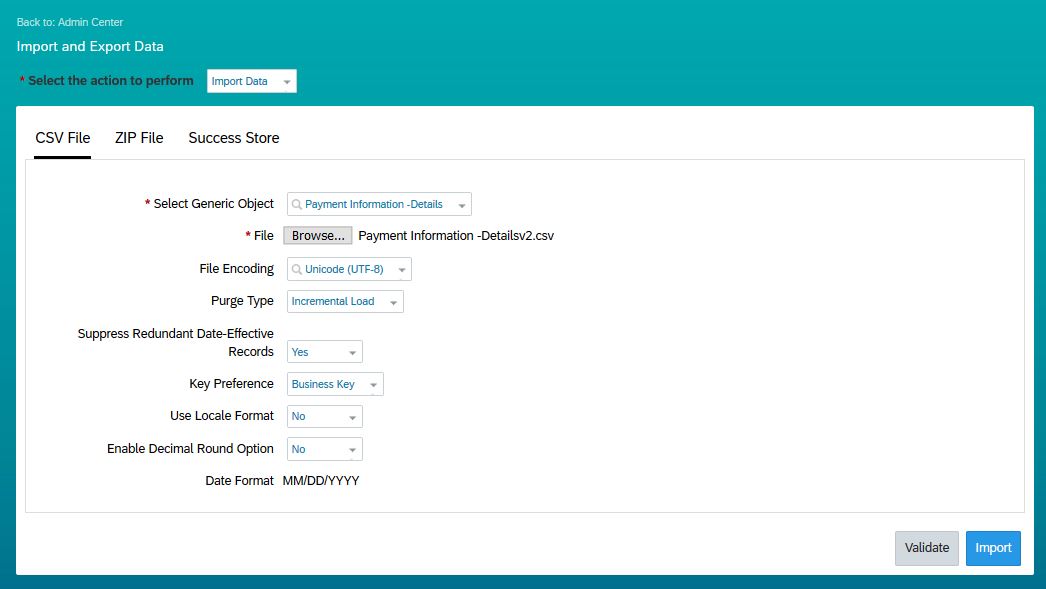Click the Validate button
1046x589 pixels.
coord(927,548)
